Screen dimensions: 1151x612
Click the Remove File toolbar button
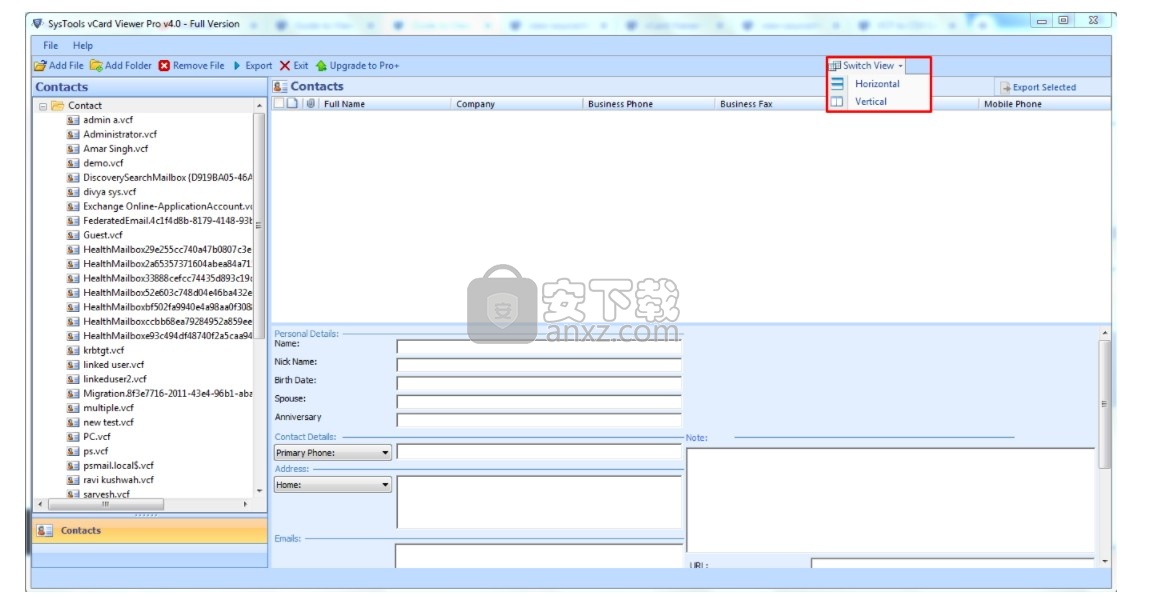tap(192, 65)
